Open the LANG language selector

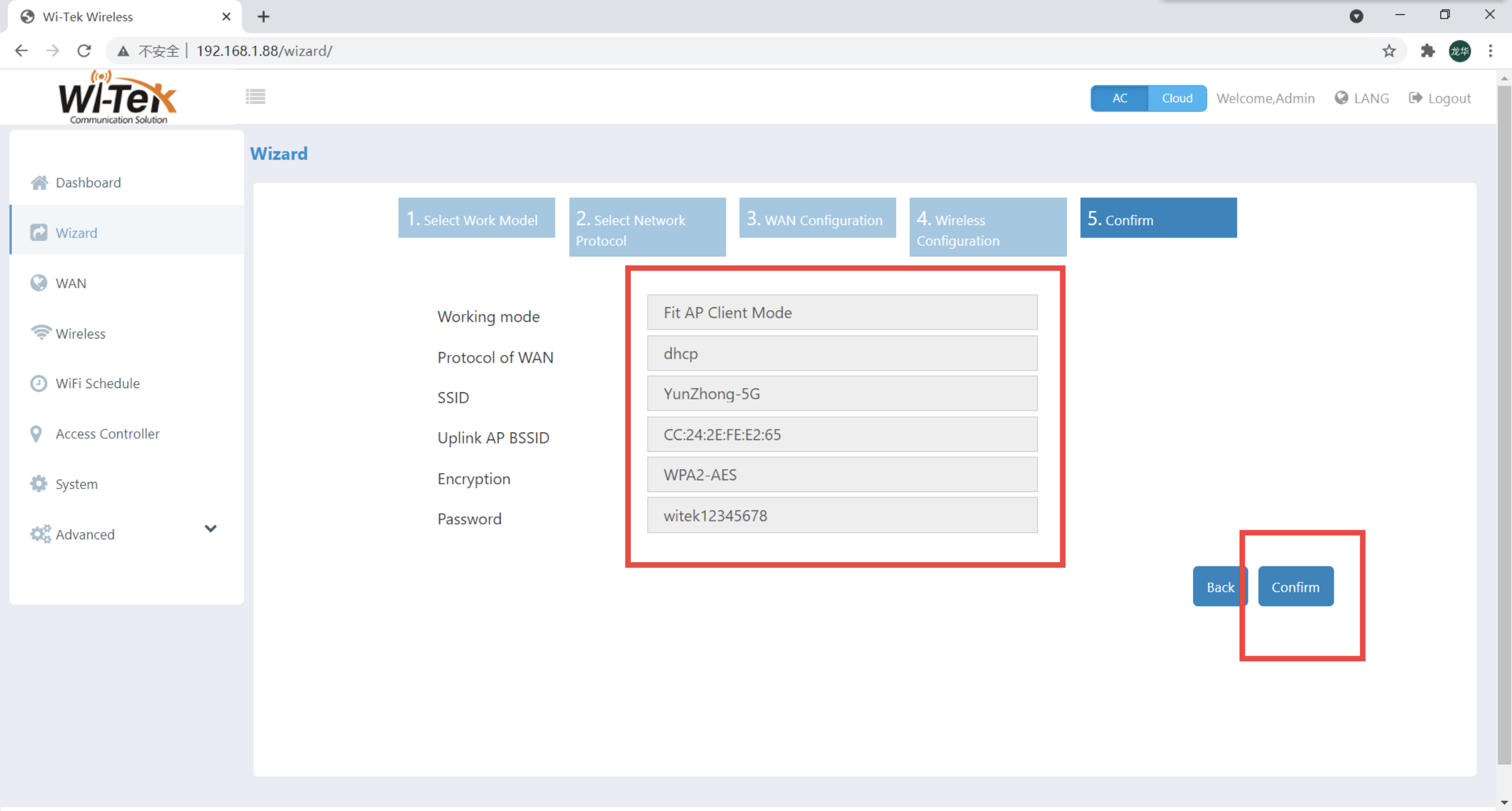point(1362,98)
